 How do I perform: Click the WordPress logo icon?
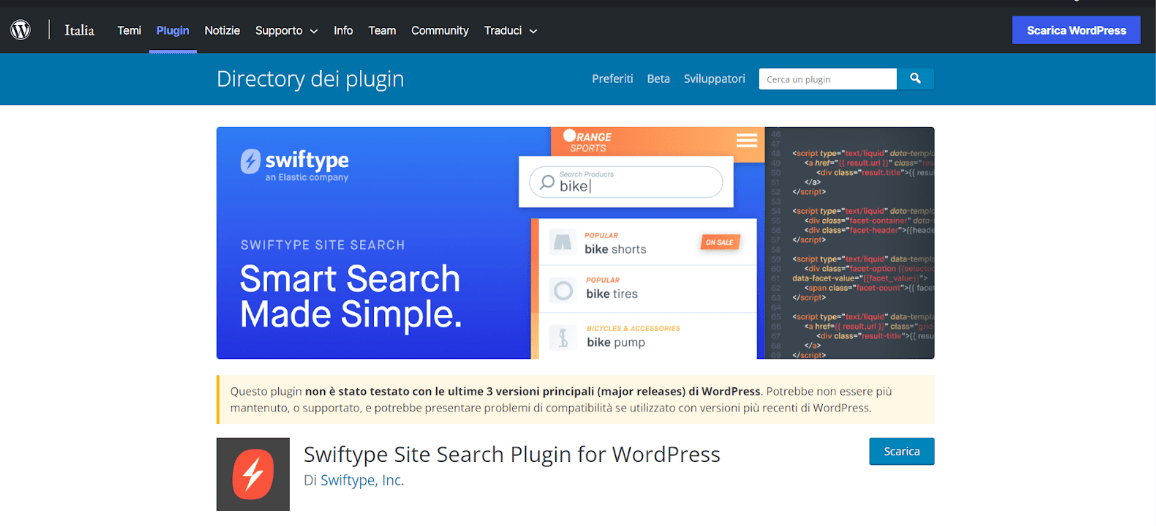pyautogui.click(x=21, y=30)
